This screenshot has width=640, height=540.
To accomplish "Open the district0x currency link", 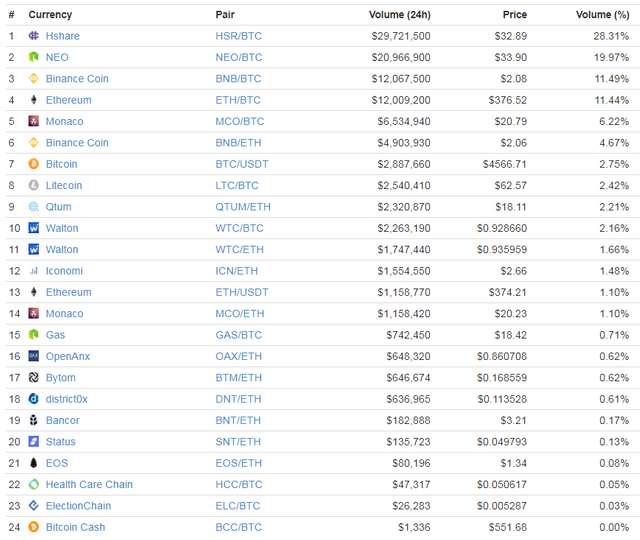I will (67, 399).
